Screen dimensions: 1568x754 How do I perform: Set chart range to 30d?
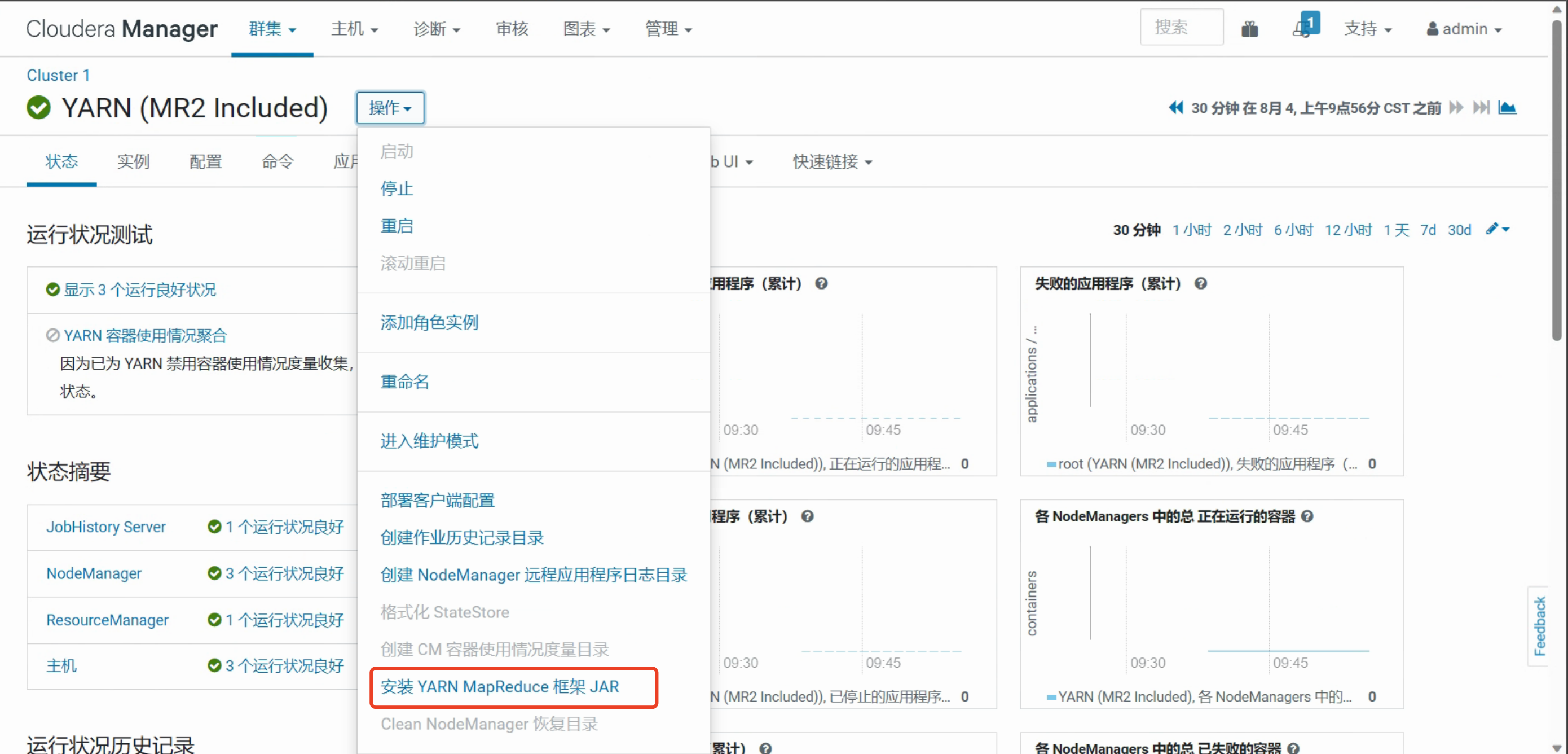[x=1459, y=230]
